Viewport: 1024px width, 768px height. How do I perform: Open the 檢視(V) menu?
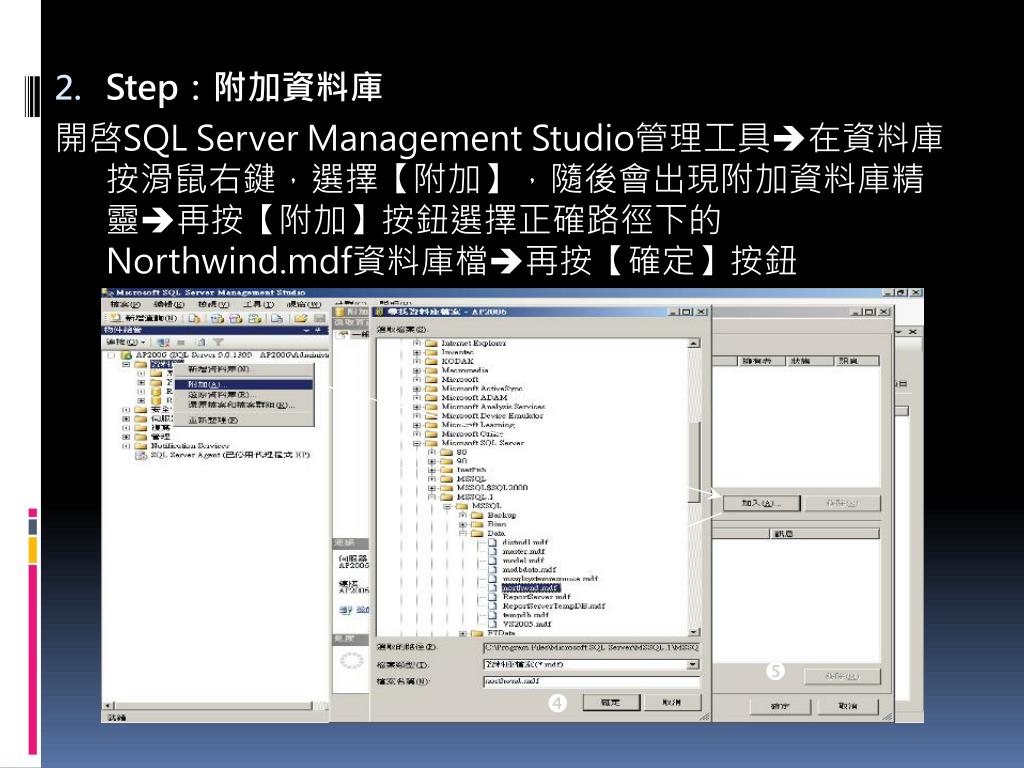[214, 304]
